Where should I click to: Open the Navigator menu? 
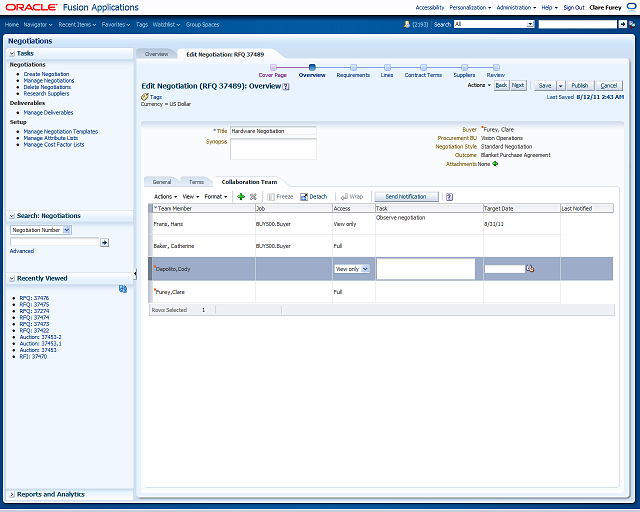pyautogui.click(x=38, y=24)
